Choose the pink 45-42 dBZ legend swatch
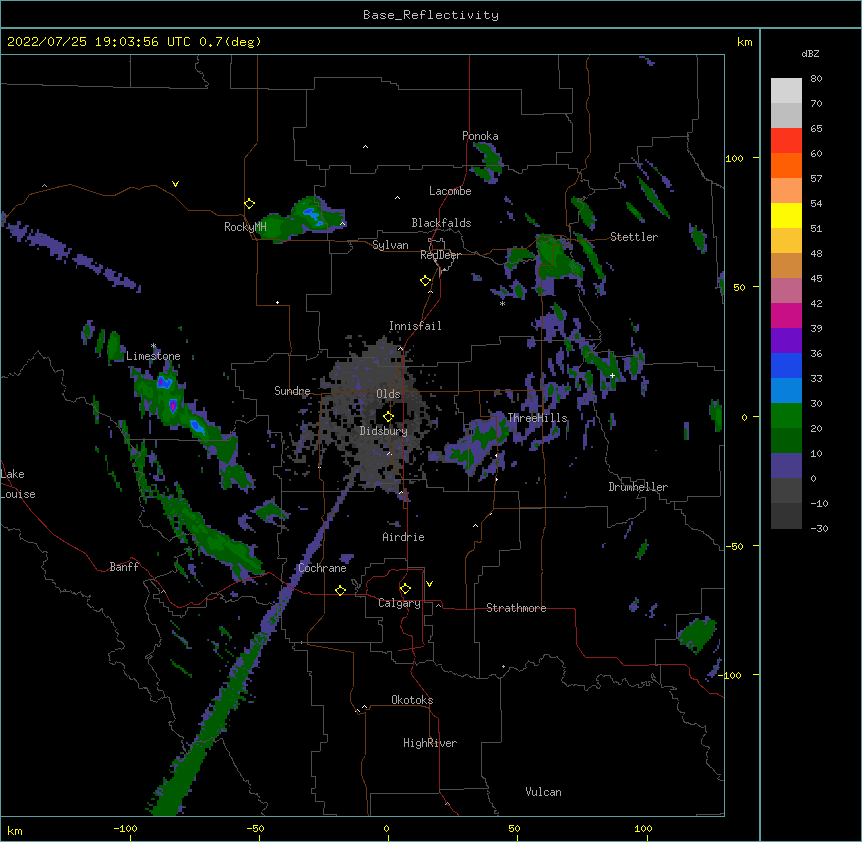The image size is (862, 842). click(786, 291)
